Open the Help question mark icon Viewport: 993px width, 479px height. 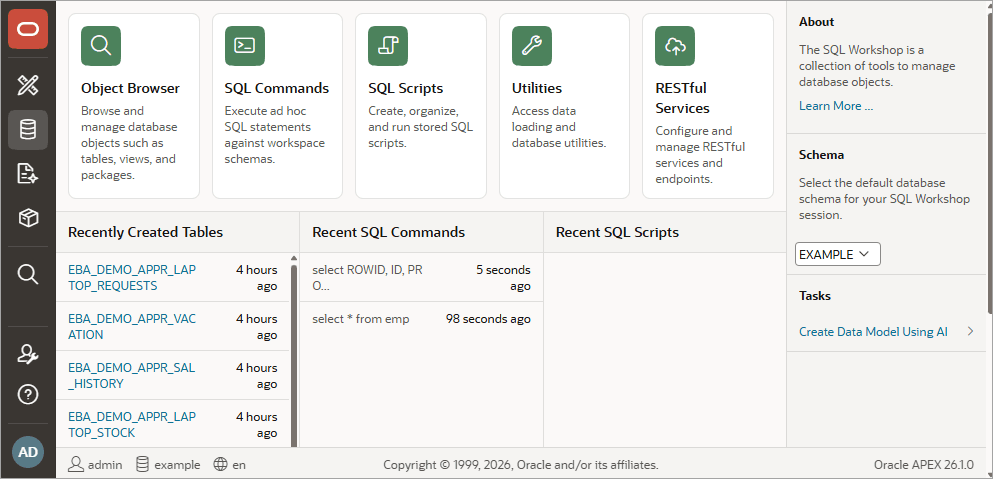(28, 395)
